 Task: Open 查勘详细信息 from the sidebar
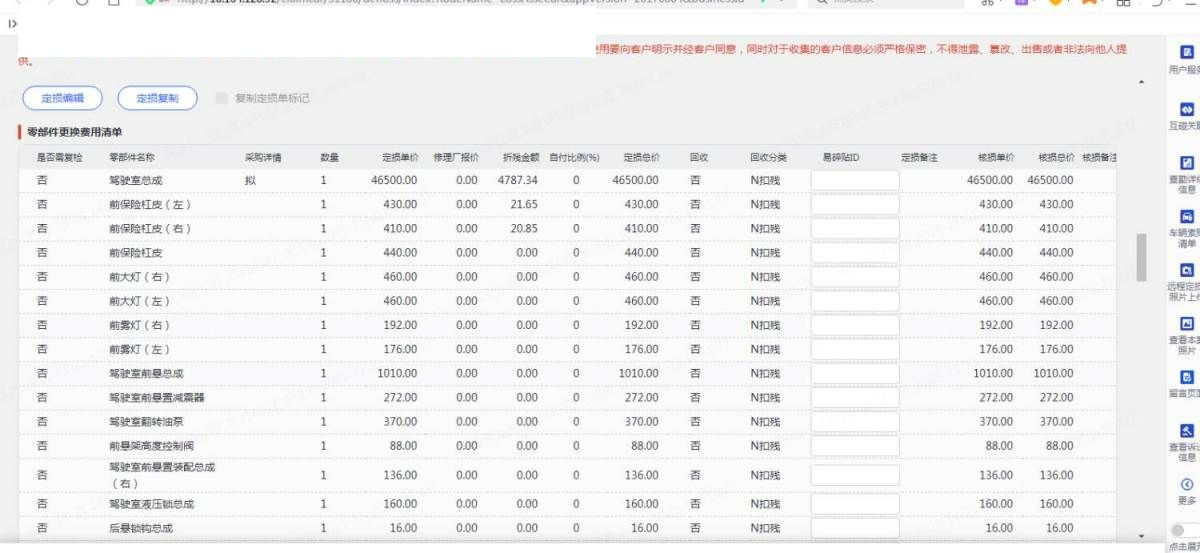(1187, 162)
